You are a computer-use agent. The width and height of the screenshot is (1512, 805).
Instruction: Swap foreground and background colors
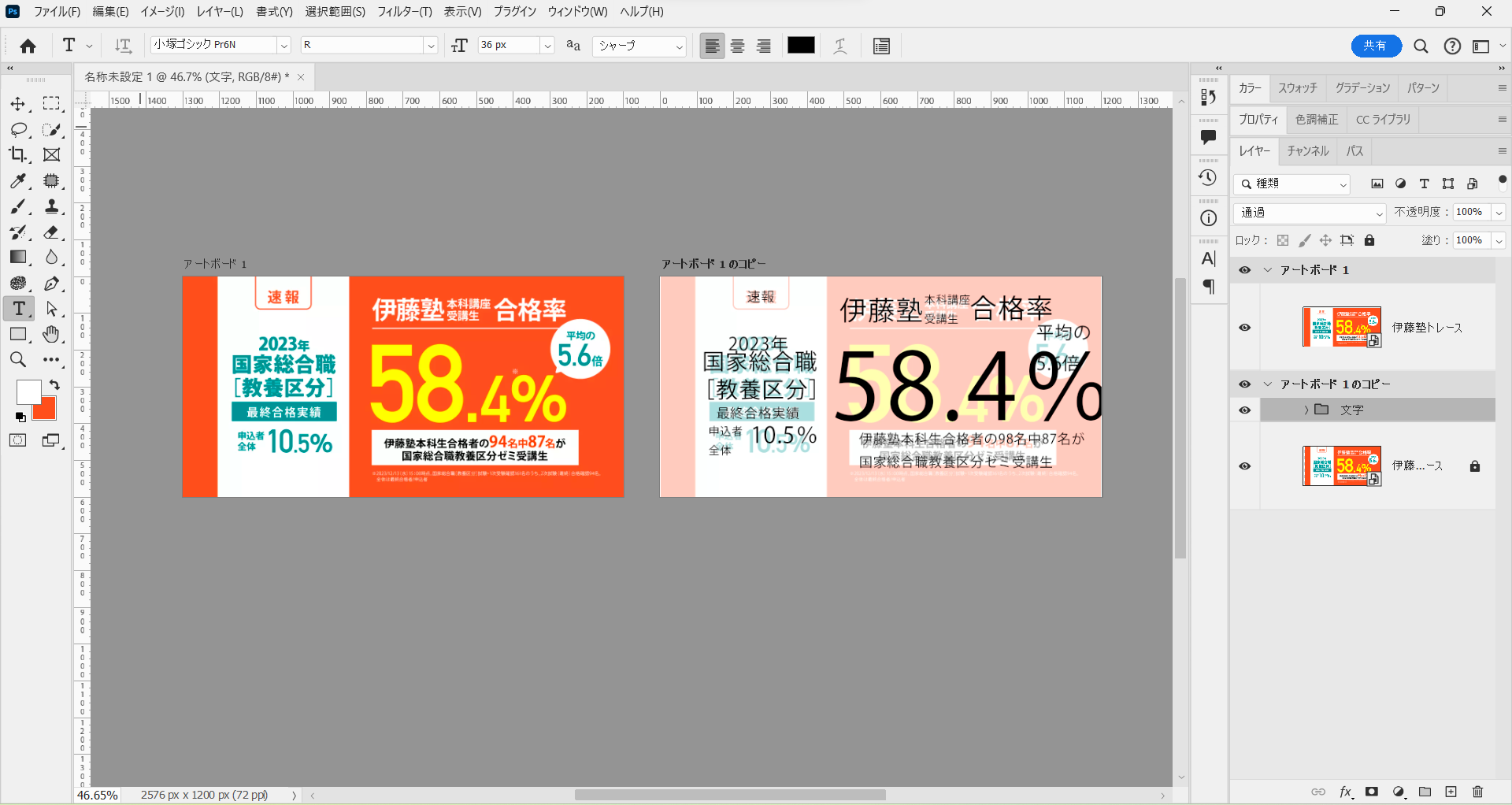pyautogui.click(x=54, y=384)
